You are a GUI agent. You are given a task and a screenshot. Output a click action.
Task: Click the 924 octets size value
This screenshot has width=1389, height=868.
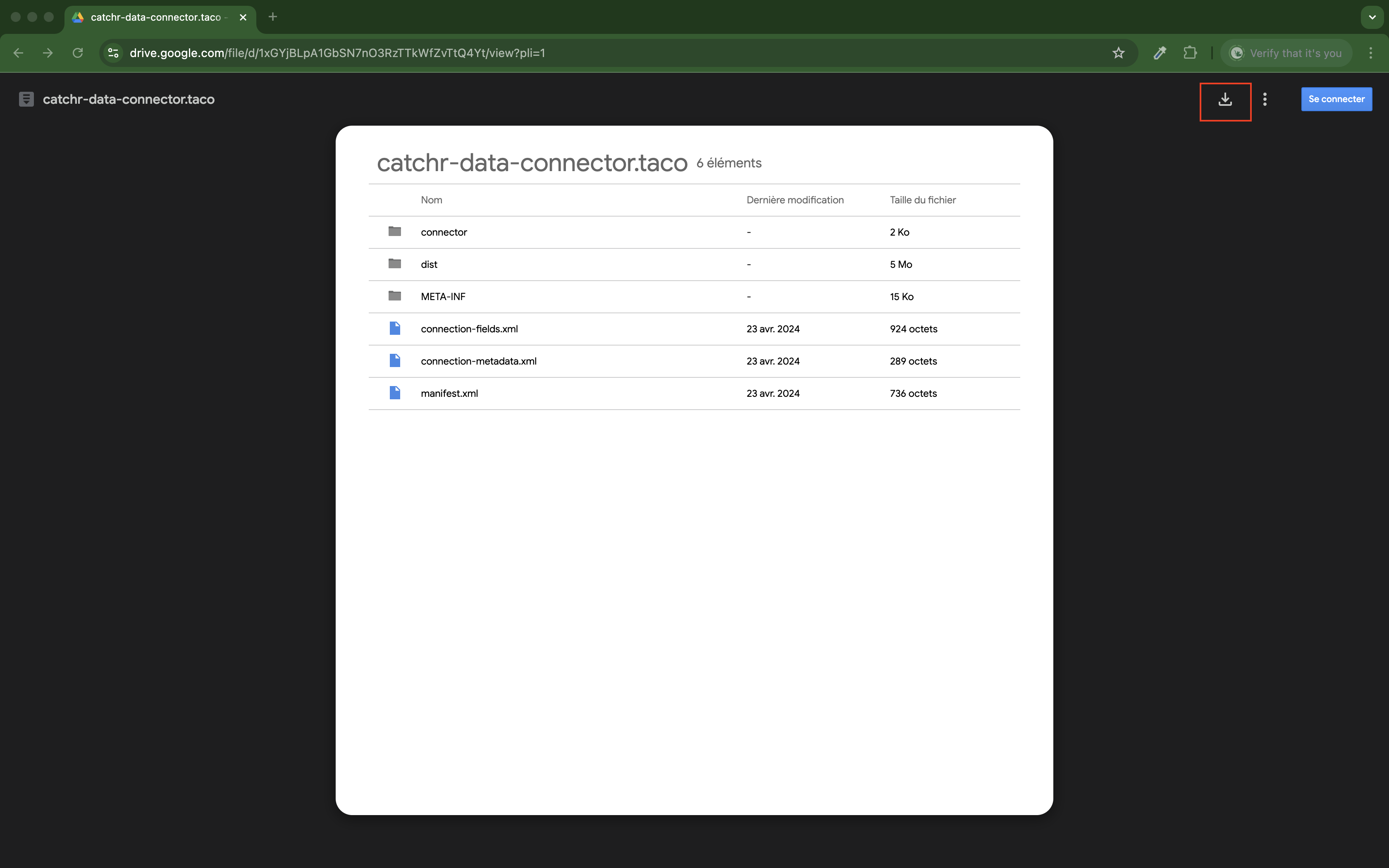[x=913, y=329]
